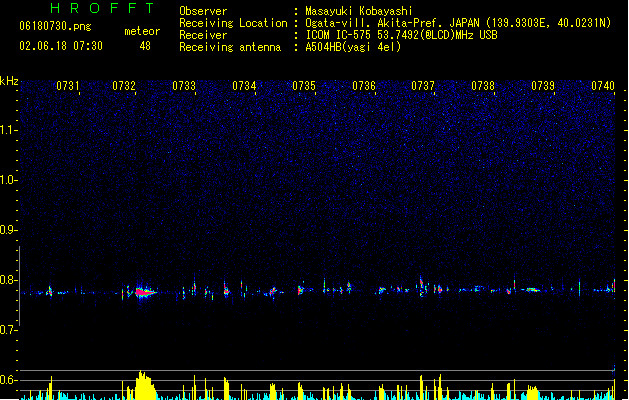The height and width of the screenshot is (400, 629).
Task: Click the Ogata-vill. Akita-Pref. JAPAN location text
Action: pyautogui.click(x=458, y=23)
